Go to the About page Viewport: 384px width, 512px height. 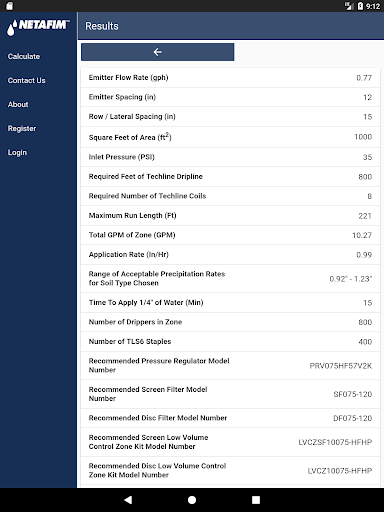[x=18, y=104]
